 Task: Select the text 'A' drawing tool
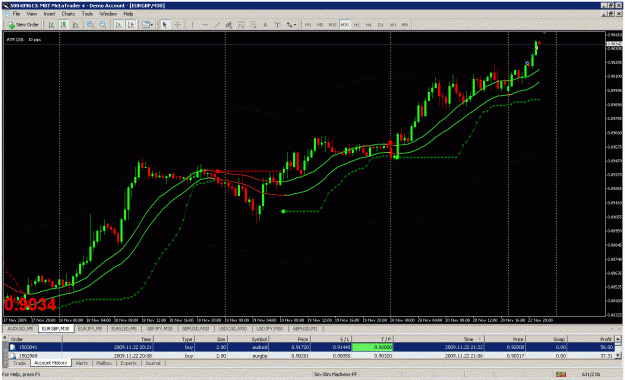pos(265,25)
